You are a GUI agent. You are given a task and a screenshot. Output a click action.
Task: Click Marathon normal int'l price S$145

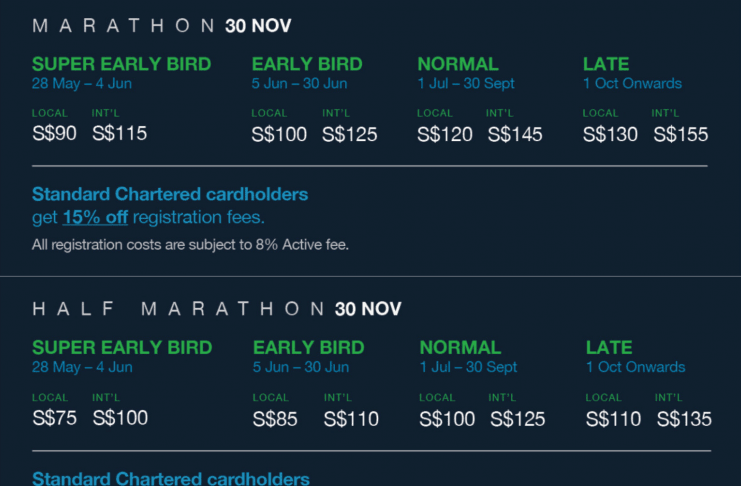point(515,135)
